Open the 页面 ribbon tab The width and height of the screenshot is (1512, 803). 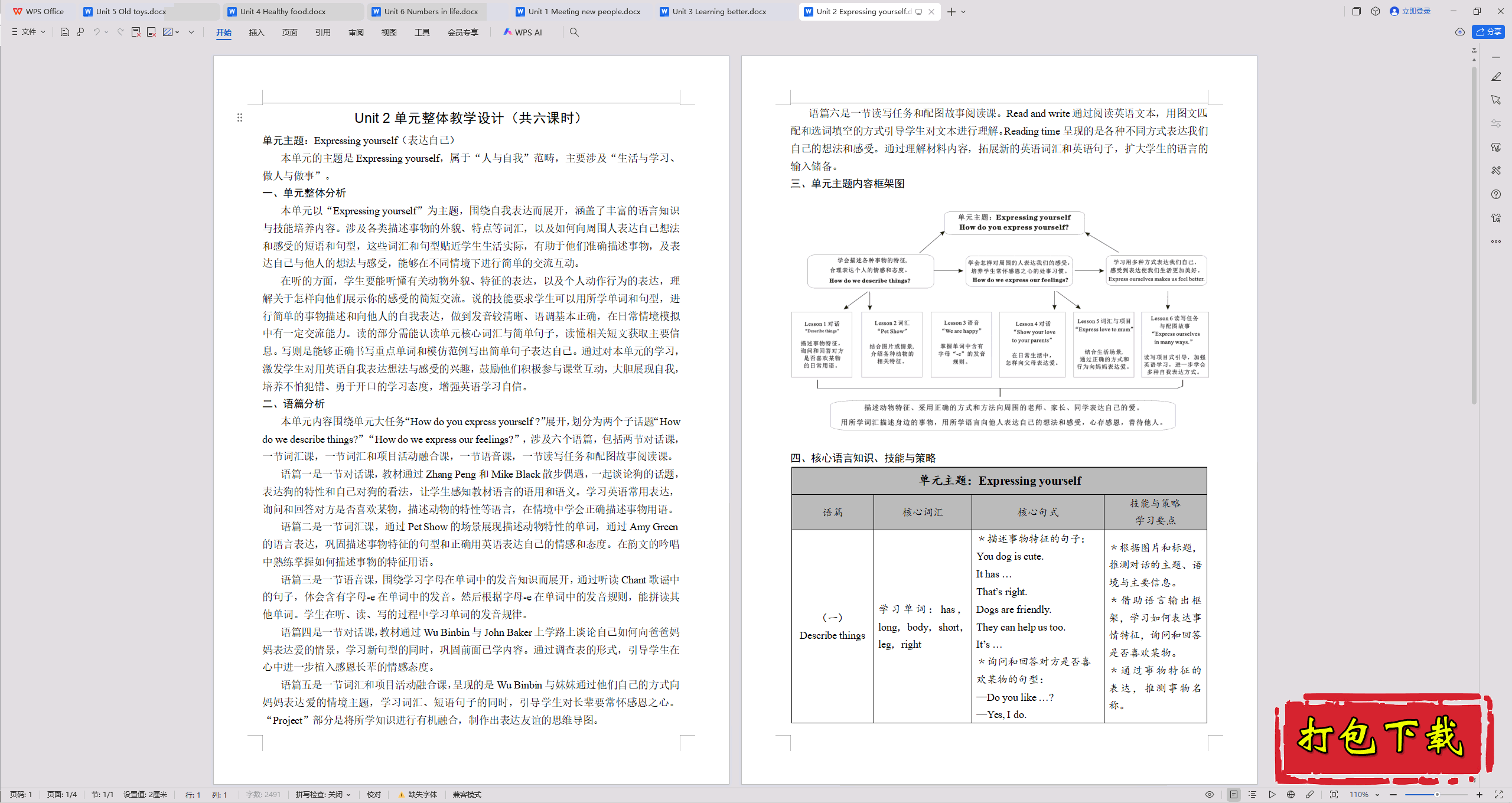point(289,32)
